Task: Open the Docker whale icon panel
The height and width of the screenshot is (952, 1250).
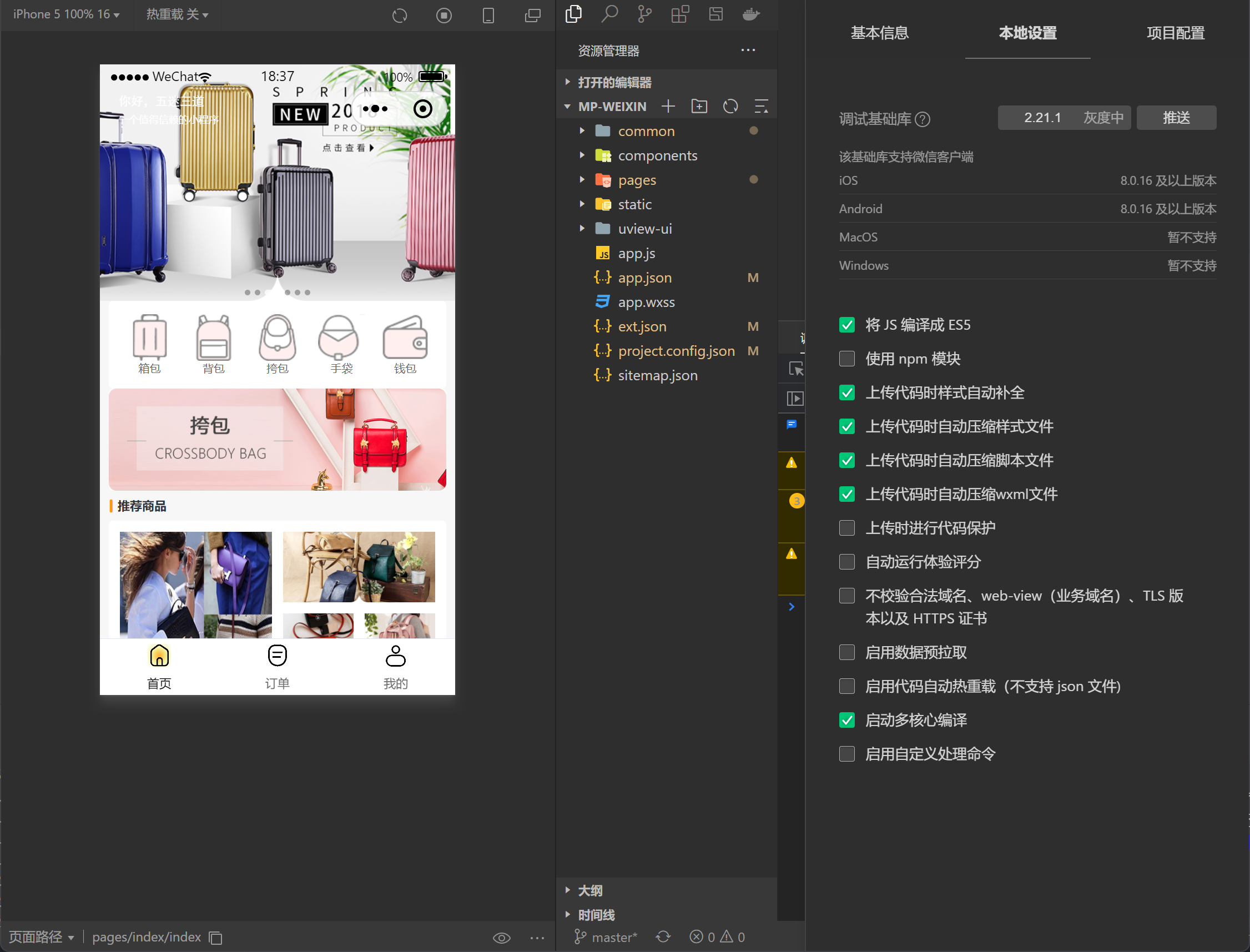Action: [x=751, y=13]
